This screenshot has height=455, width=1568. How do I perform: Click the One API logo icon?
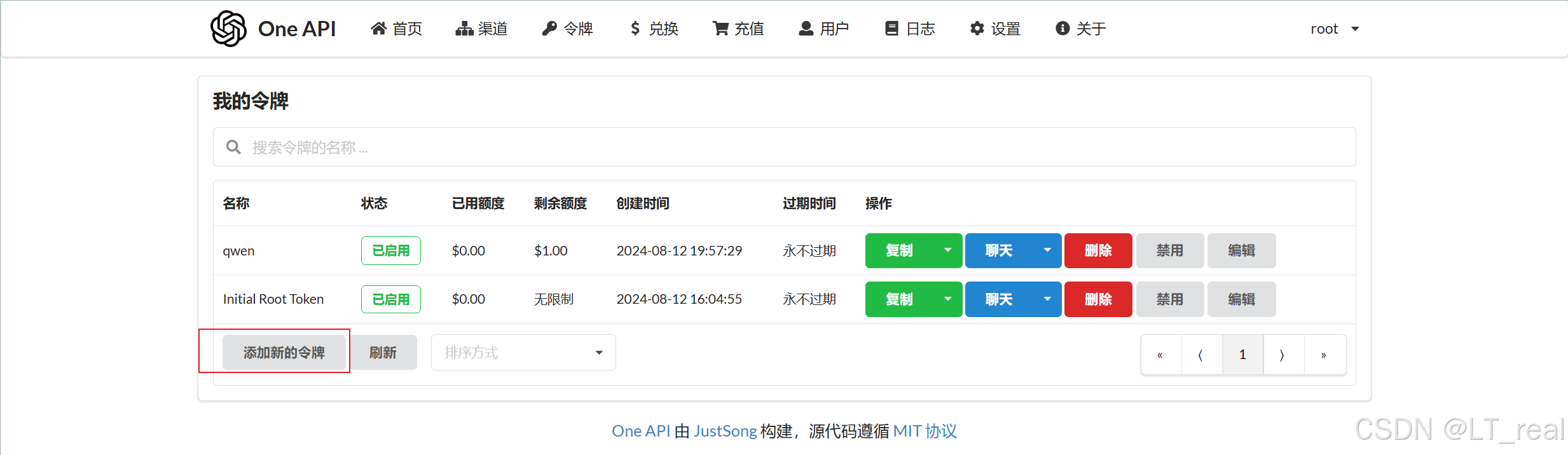pyautogui.click(x=228, y=29)
